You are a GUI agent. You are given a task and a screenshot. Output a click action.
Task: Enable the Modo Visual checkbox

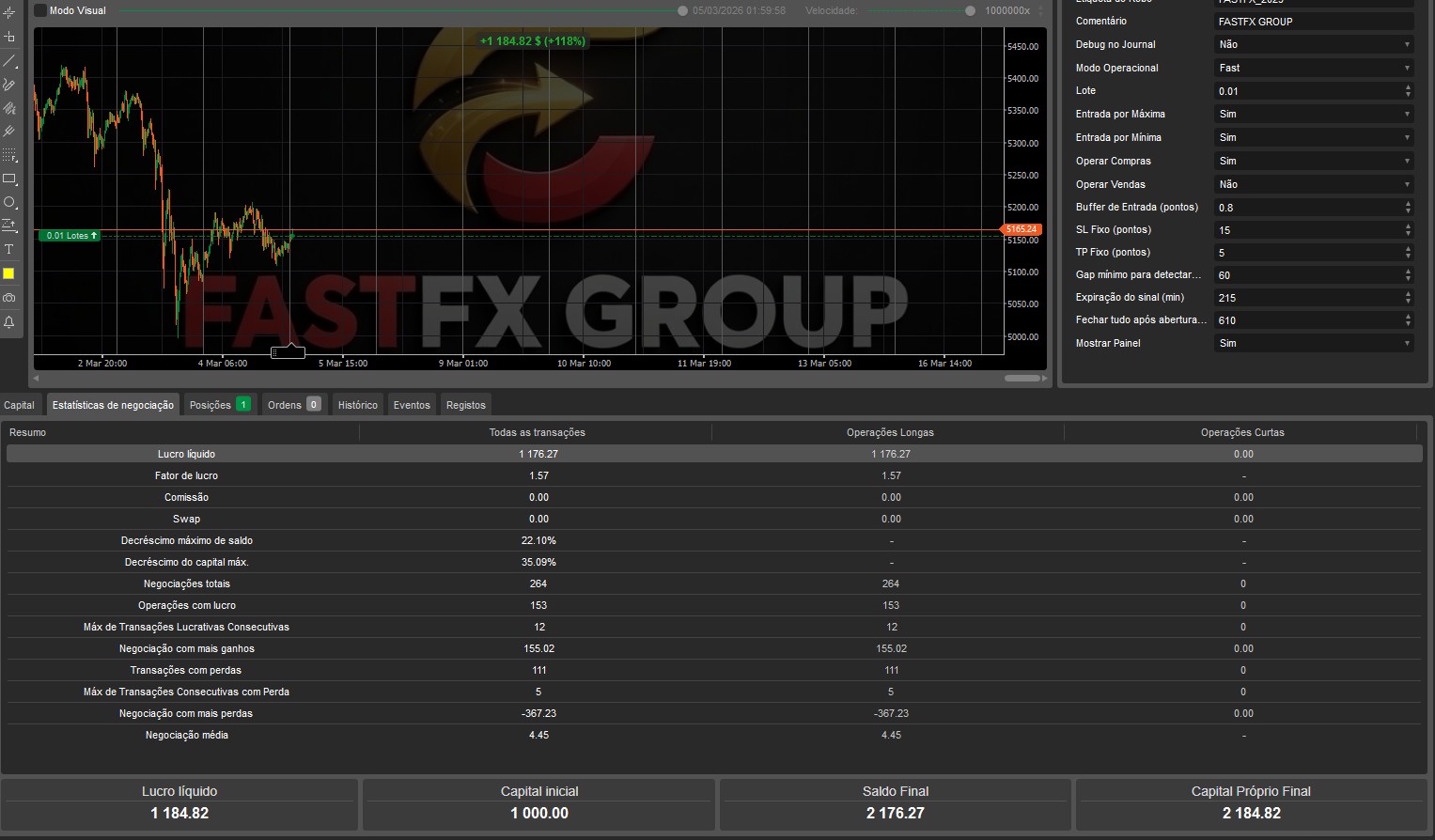tap(39, 10)
